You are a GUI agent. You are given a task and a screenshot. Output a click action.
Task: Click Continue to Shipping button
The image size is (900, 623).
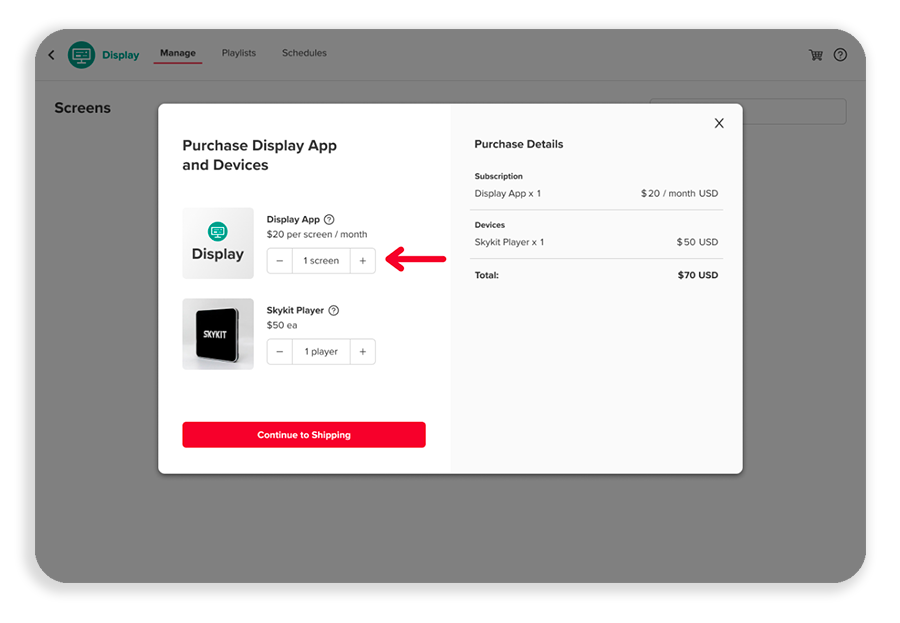click(304, 435)
